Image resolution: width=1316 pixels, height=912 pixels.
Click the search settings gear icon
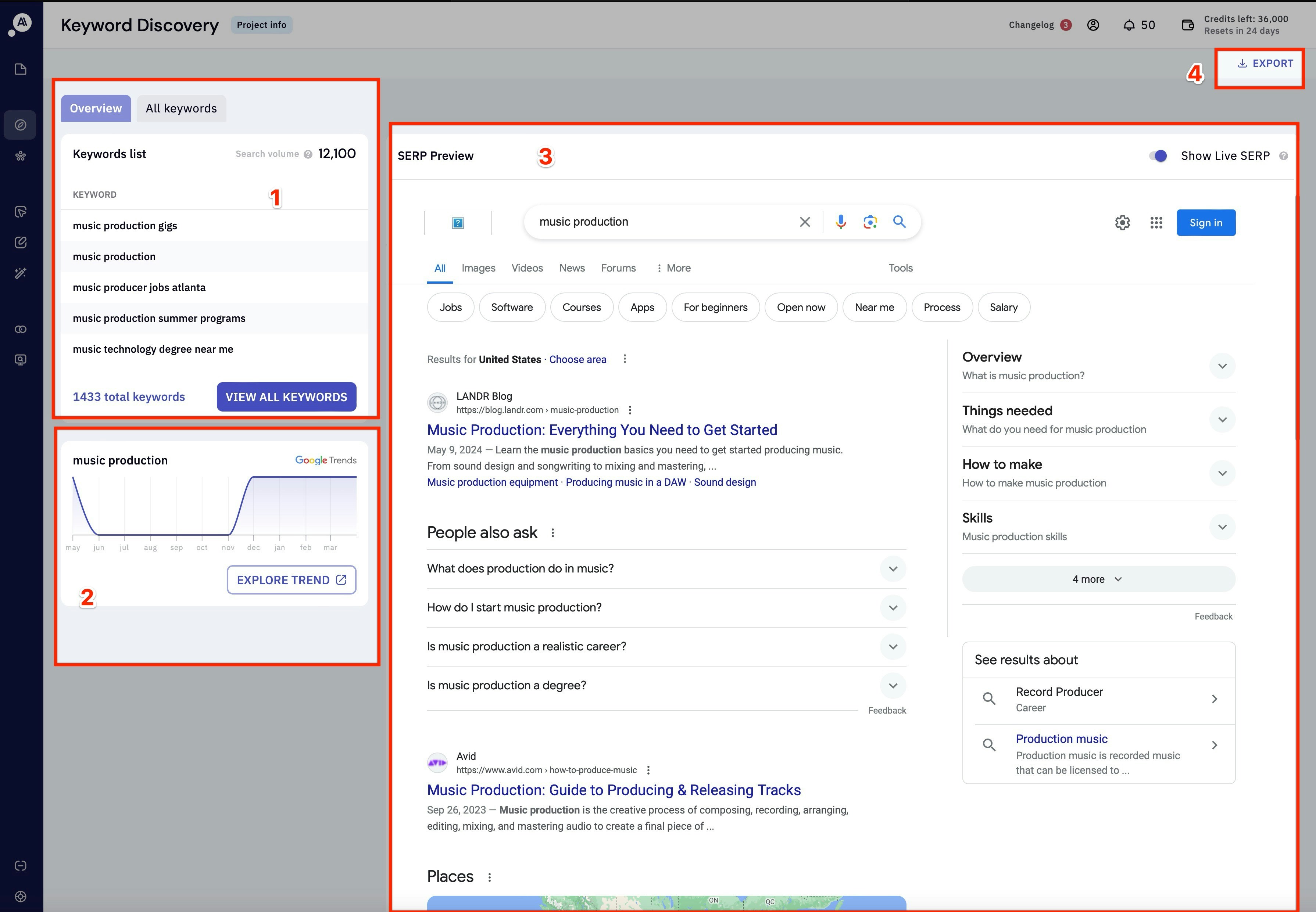(x=1122, y=223)
